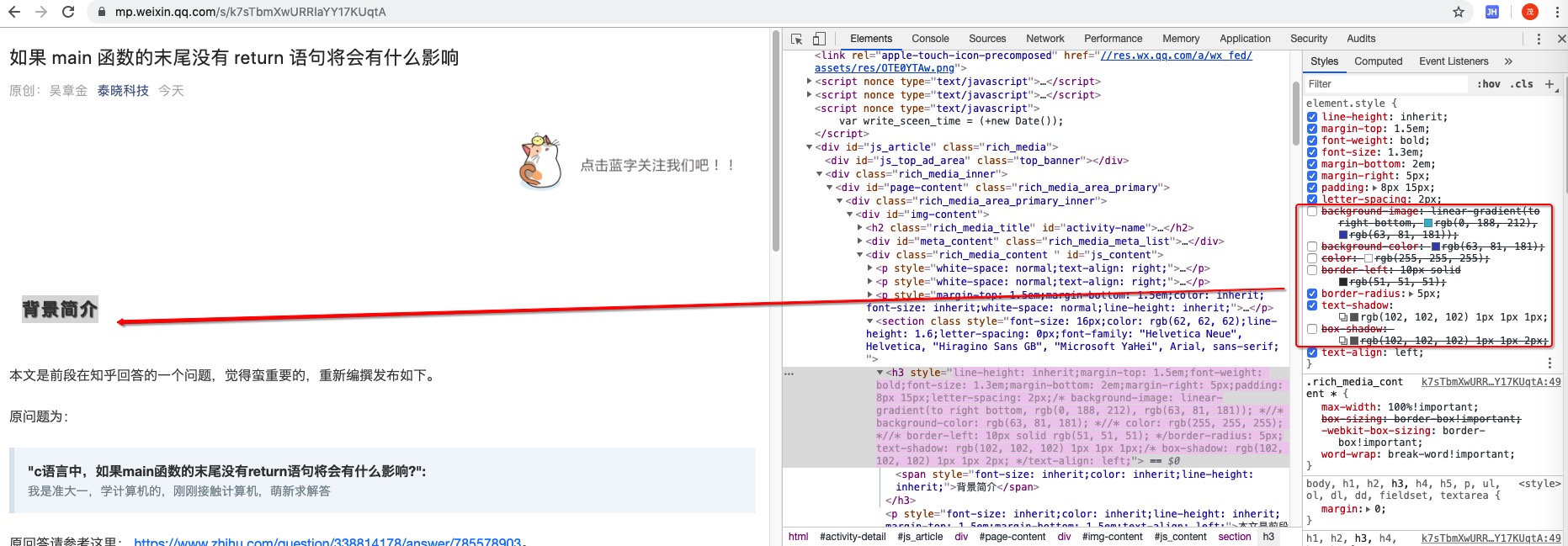
Task: Disable the border-radius property checkbox
Action: coord(1312,294)
